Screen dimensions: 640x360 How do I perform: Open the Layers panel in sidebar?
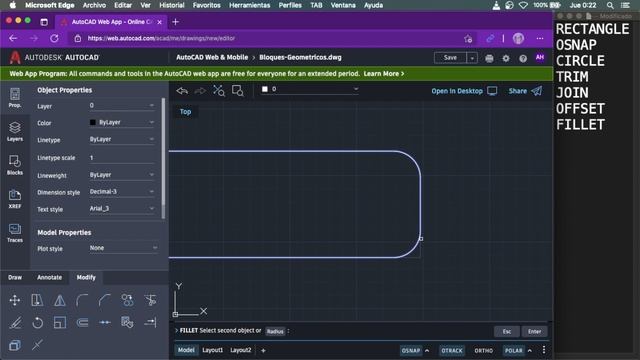pyautogui.click(x=15, y=131)
